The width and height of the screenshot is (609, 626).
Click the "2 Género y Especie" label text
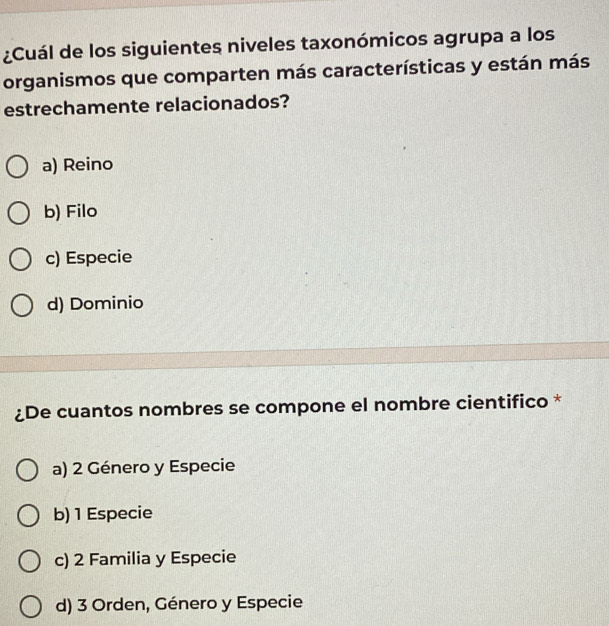(x=154, y=467)
